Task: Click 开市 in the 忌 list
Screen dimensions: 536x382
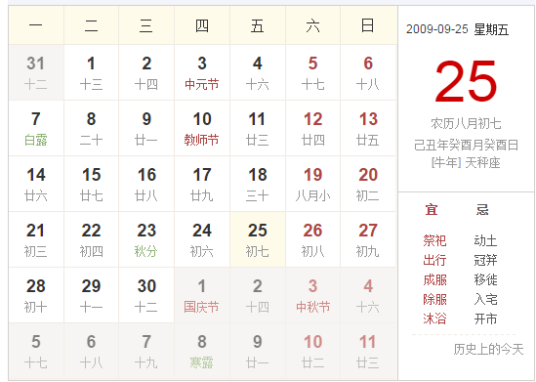Action: click(485, 319)
